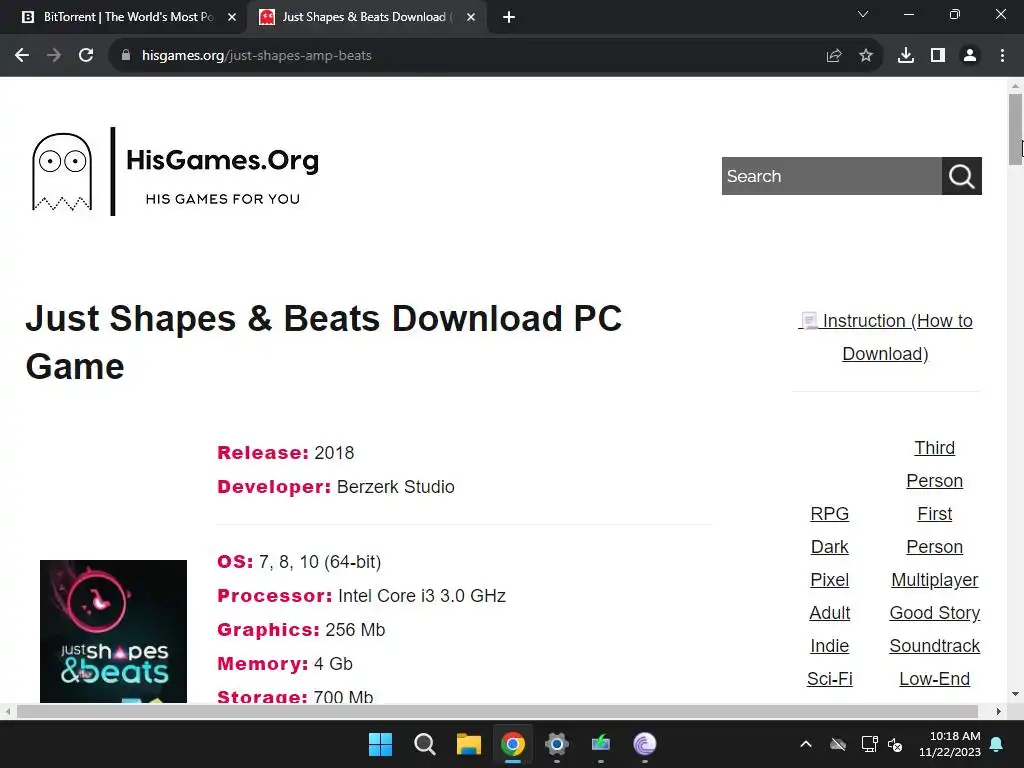Open the Good Story tag link
This screenshot has height=768, width=1024.
(x=935, y=613)
